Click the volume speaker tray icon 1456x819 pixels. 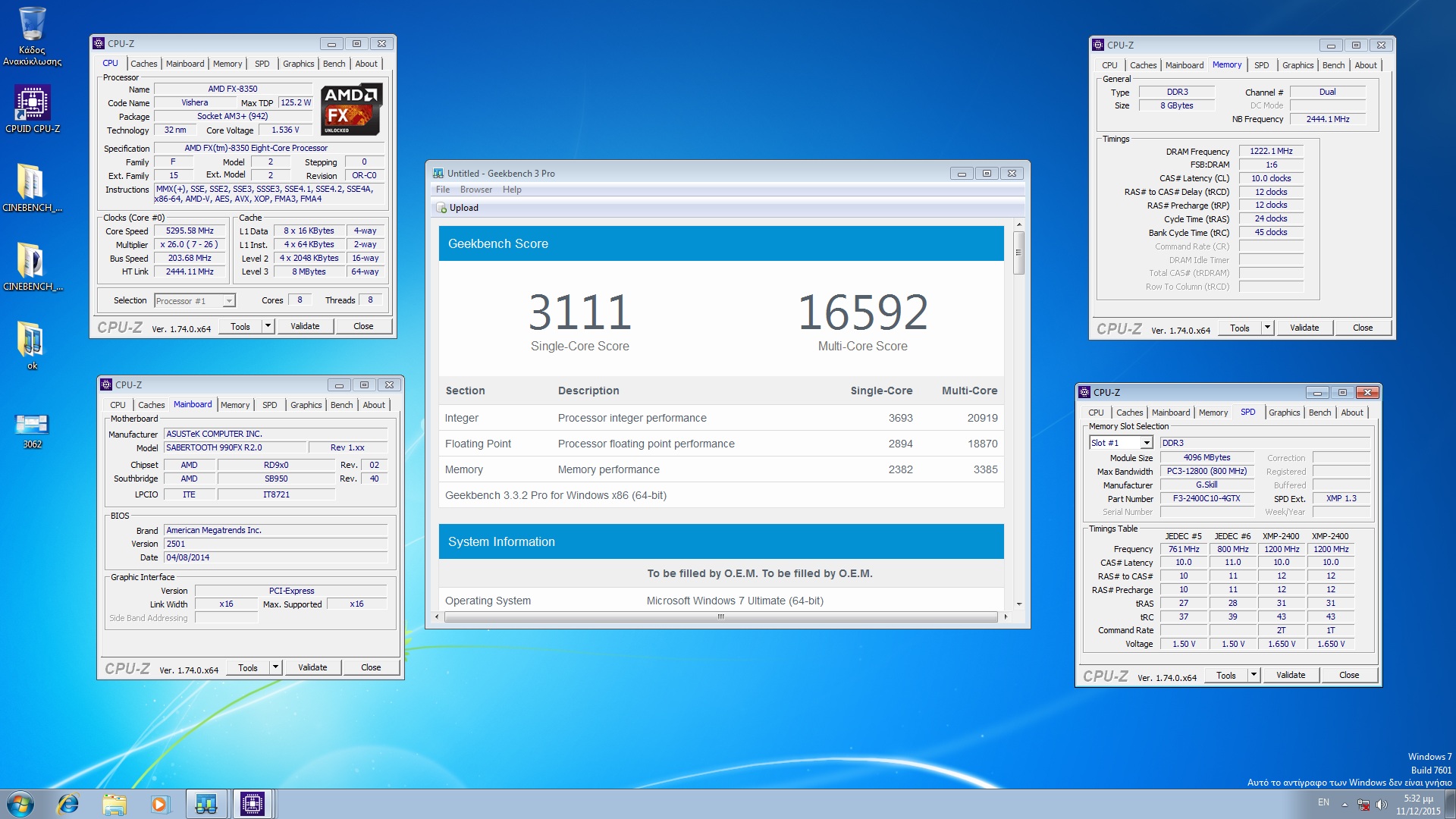point(1381,805)
